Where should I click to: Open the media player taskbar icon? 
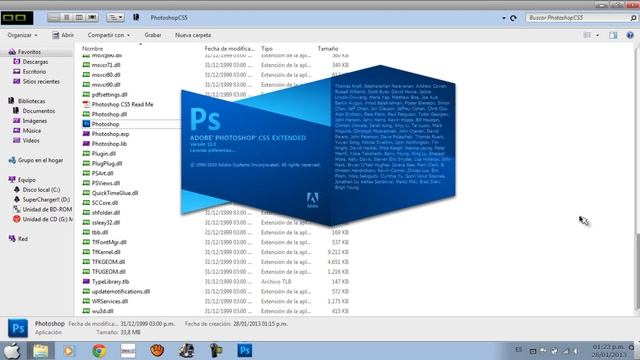point(69,351)
